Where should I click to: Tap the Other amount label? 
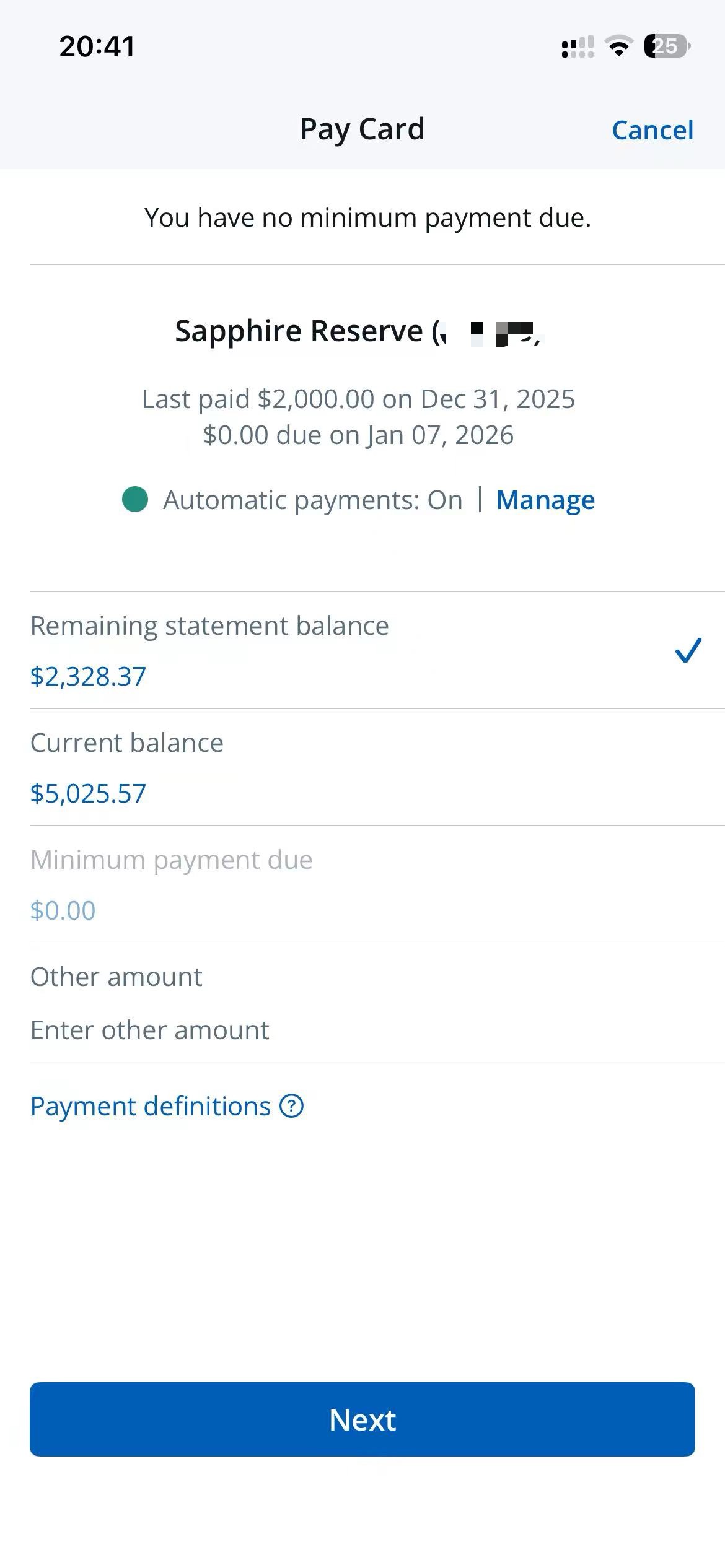(x=116, y=977)
